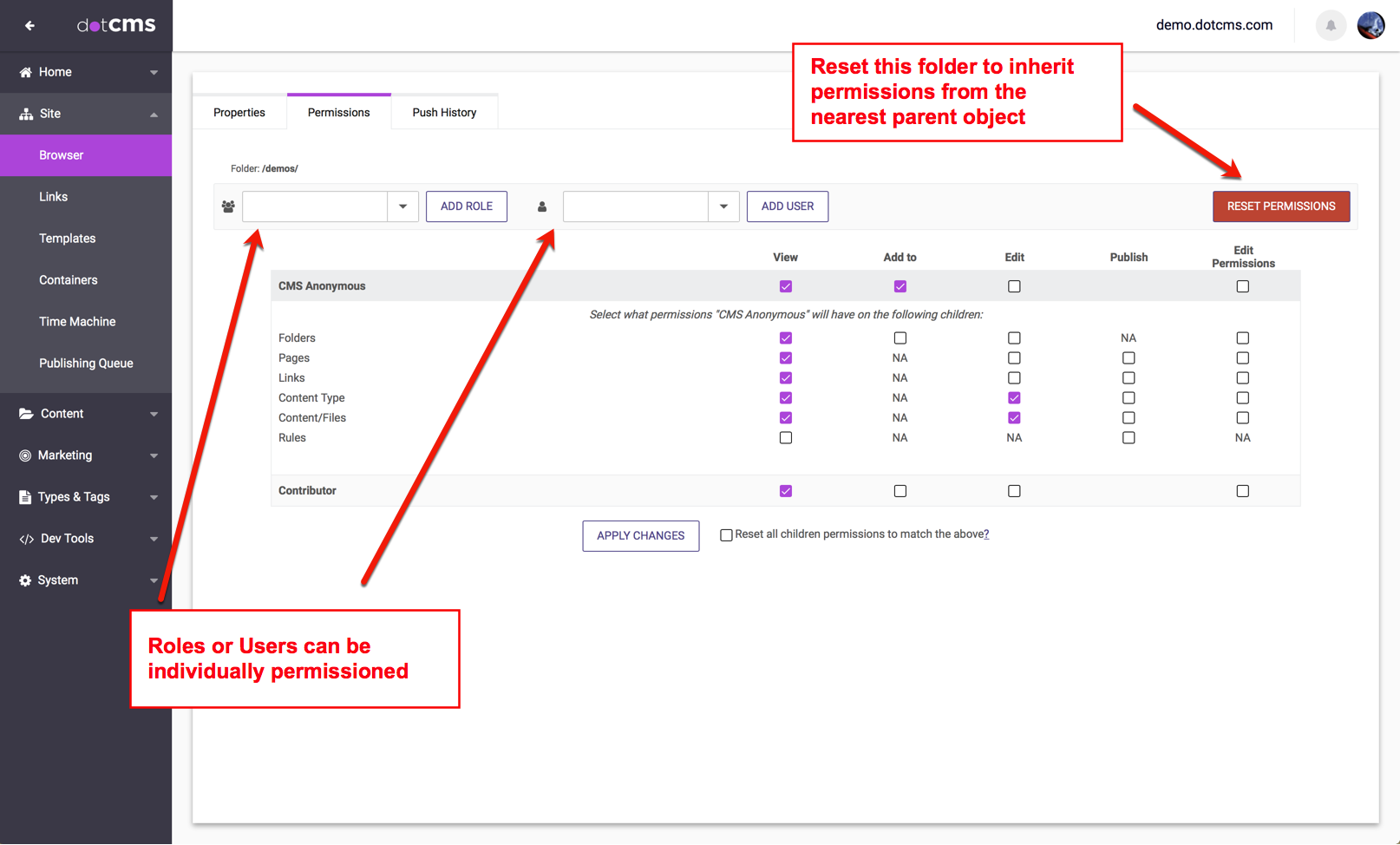This screenshot has width=1400, height=845.
Task: Open the user avatar profile menu
Action: pos(1371,25)
